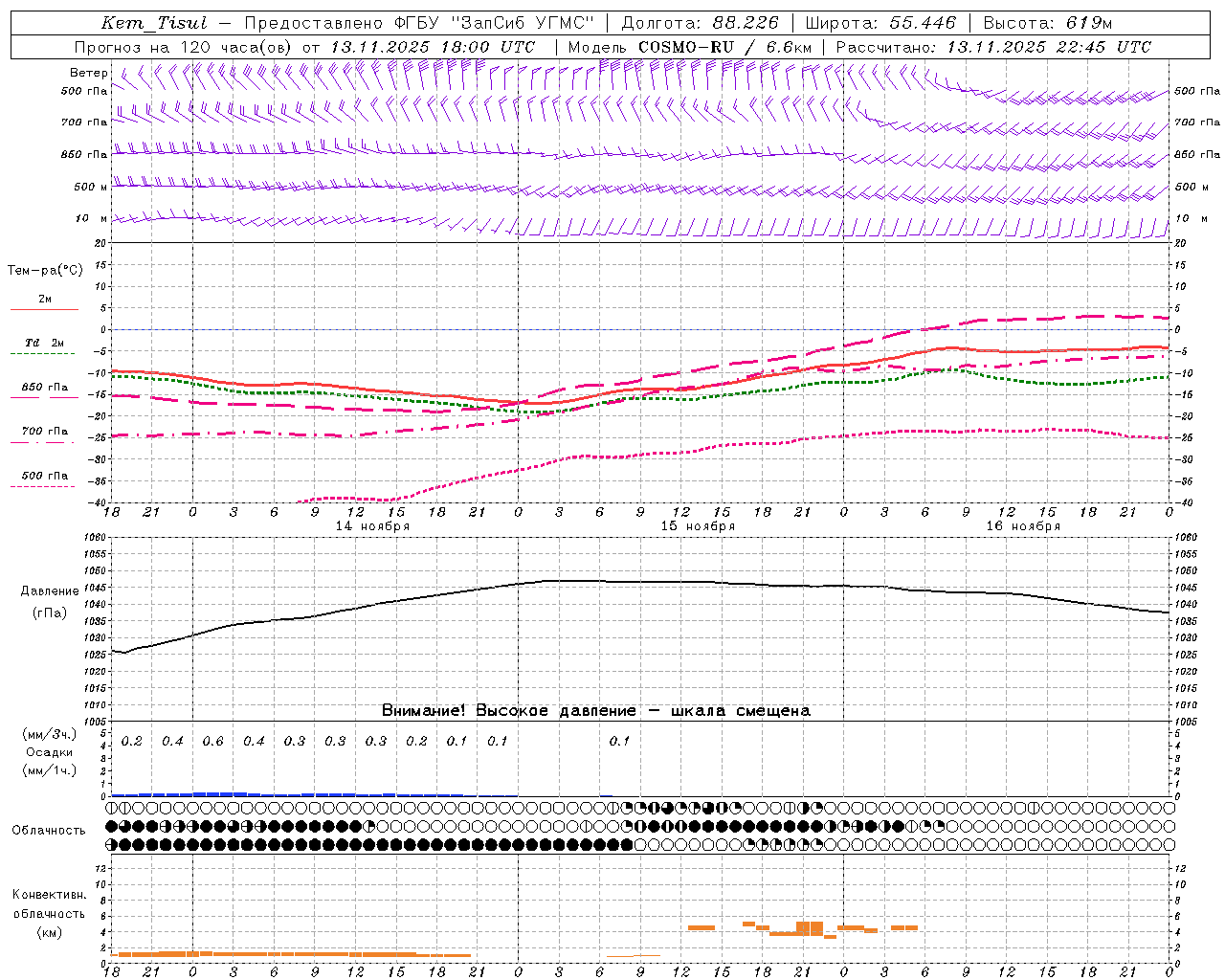This screenshot has height=980, width=1225.
Task: Click 'Рассчитано: 13.11.2025 22:45 UTC' timestamp
Action: pyautogui.click(x=993, y=47)
